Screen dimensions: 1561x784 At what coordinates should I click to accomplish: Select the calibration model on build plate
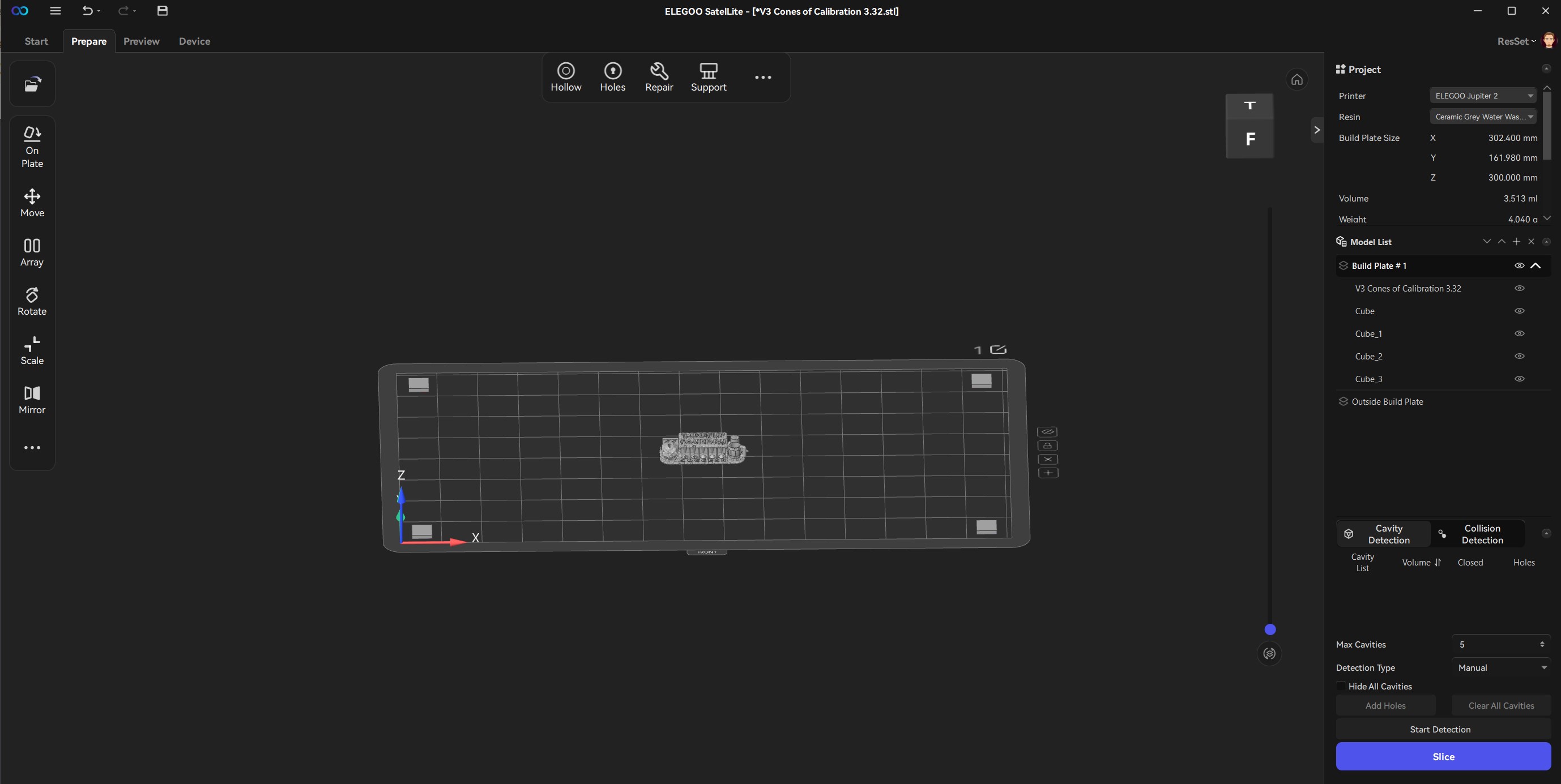703,448
